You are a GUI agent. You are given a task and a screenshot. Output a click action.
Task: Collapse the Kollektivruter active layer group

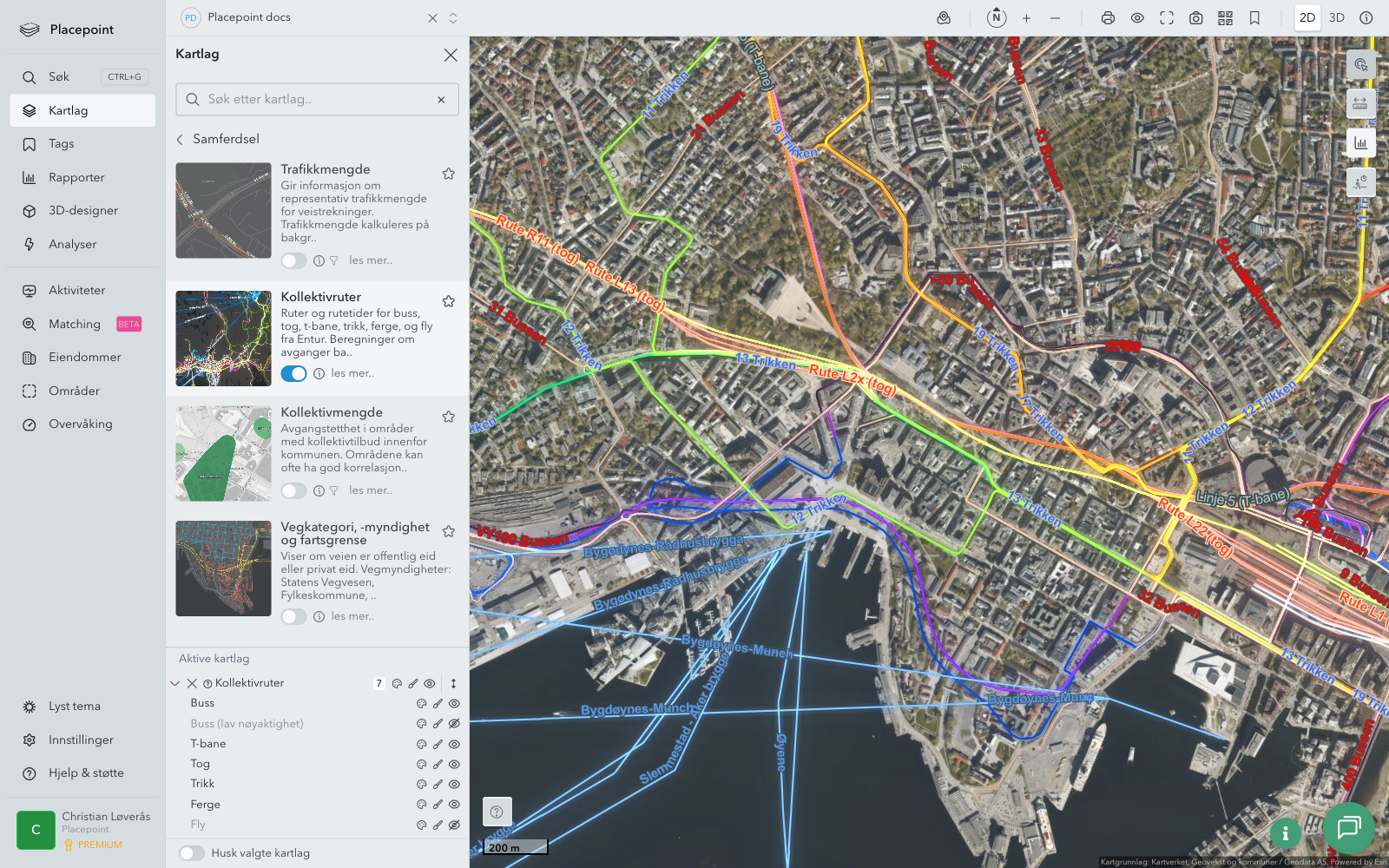click(175, 684)
